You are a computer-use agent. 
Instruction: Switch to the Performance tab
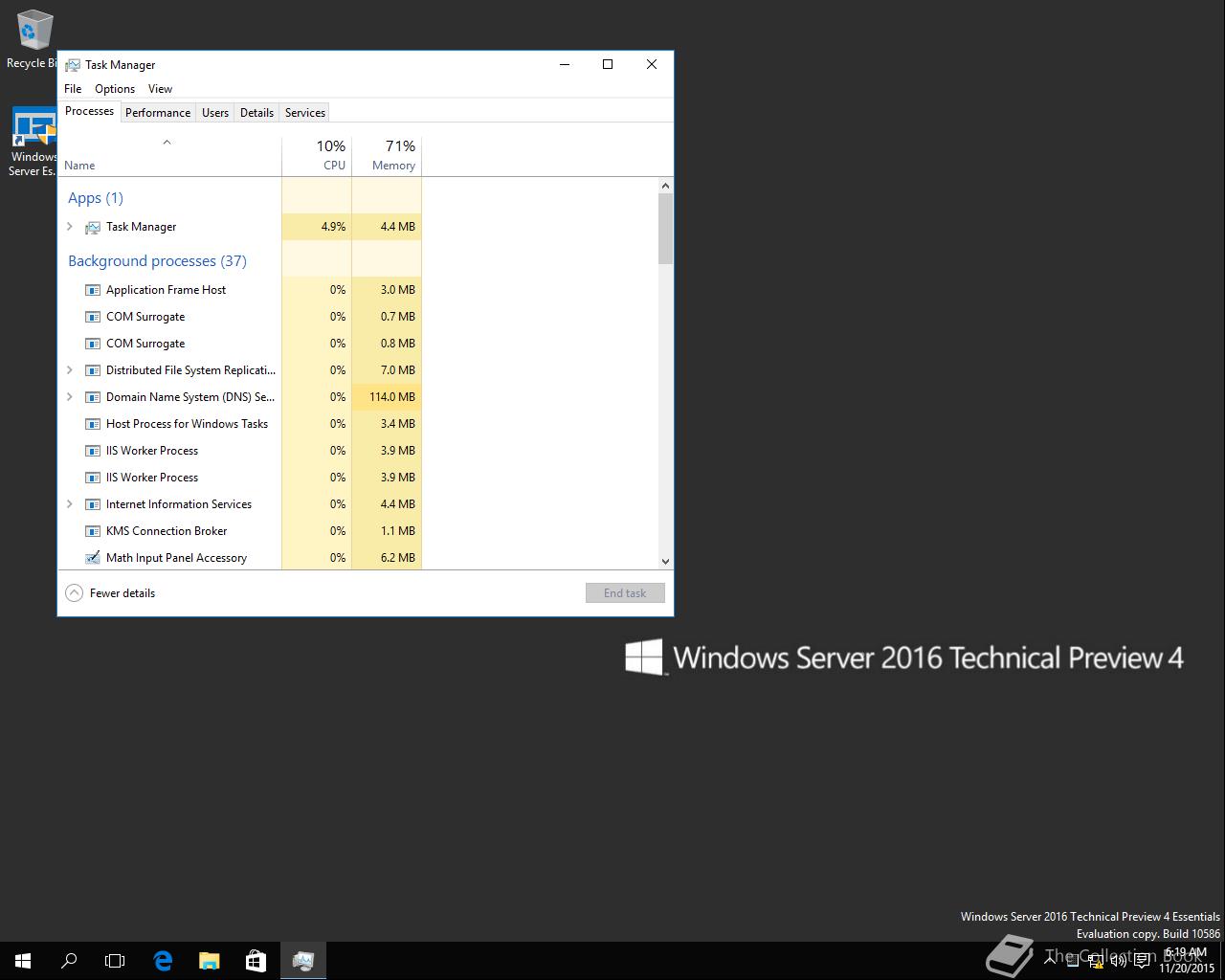pyautogui.click(x=158, y=113)
